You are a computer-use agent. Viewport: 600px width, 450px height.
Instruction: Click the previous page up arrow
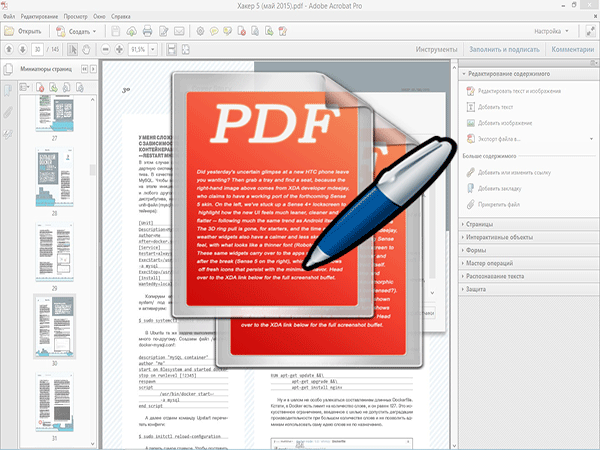[x=9, y=49]
